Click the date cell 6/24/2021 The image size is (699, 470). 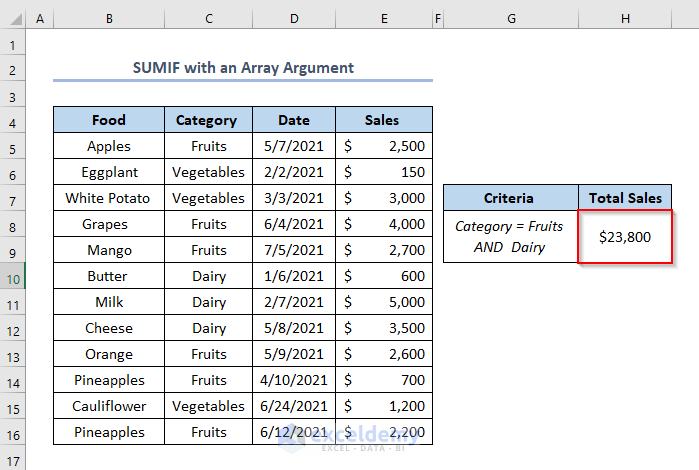[294, 406]
